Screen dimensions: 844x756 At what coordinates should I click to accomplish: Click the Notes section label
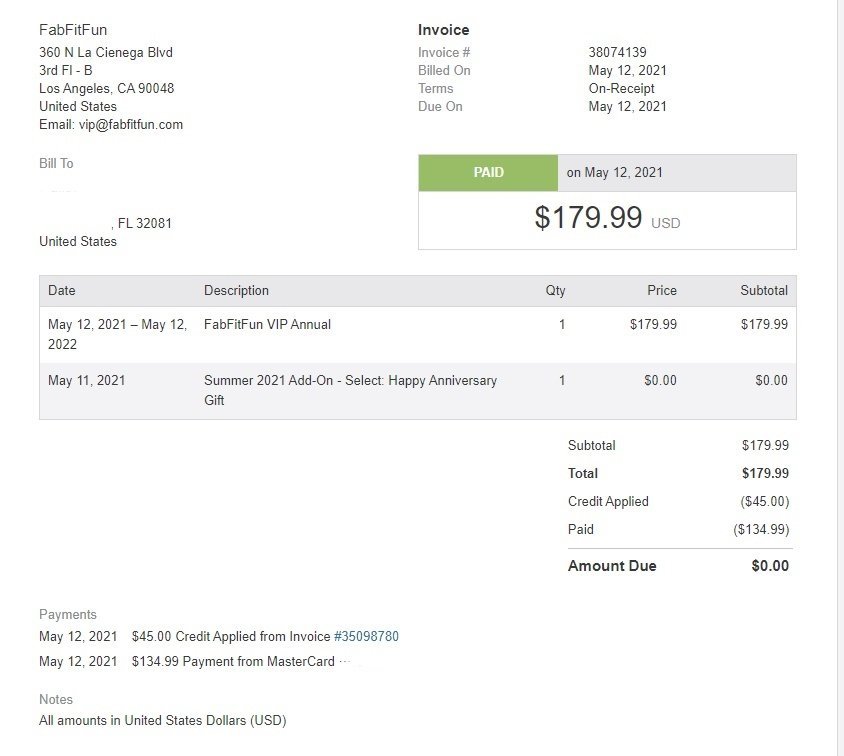coord(56,700)
